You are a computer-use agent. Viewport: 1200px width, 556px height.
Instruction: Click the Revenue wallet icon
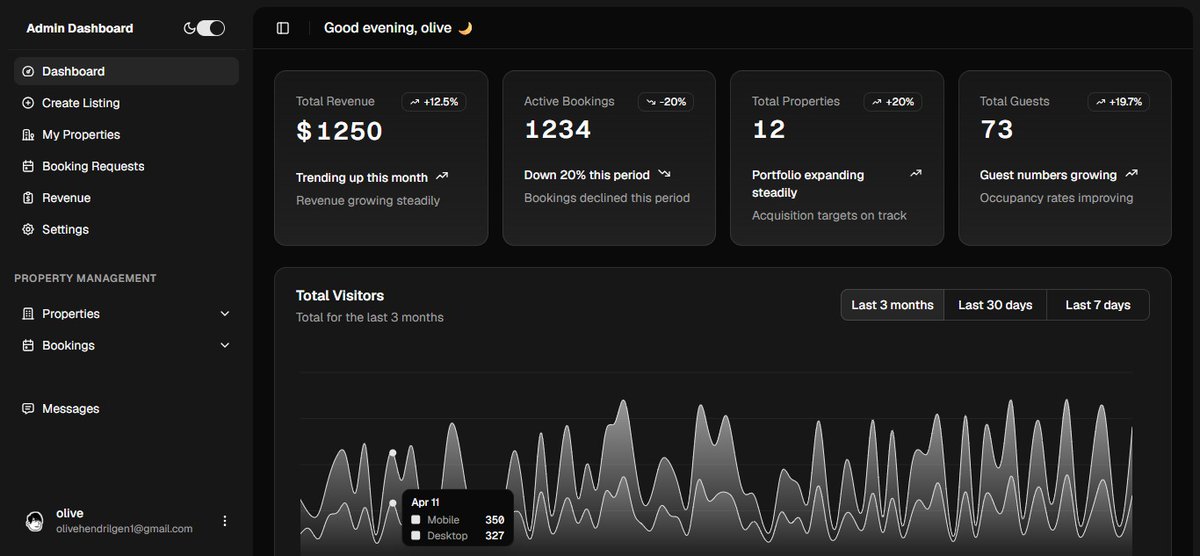click(28, 198)
